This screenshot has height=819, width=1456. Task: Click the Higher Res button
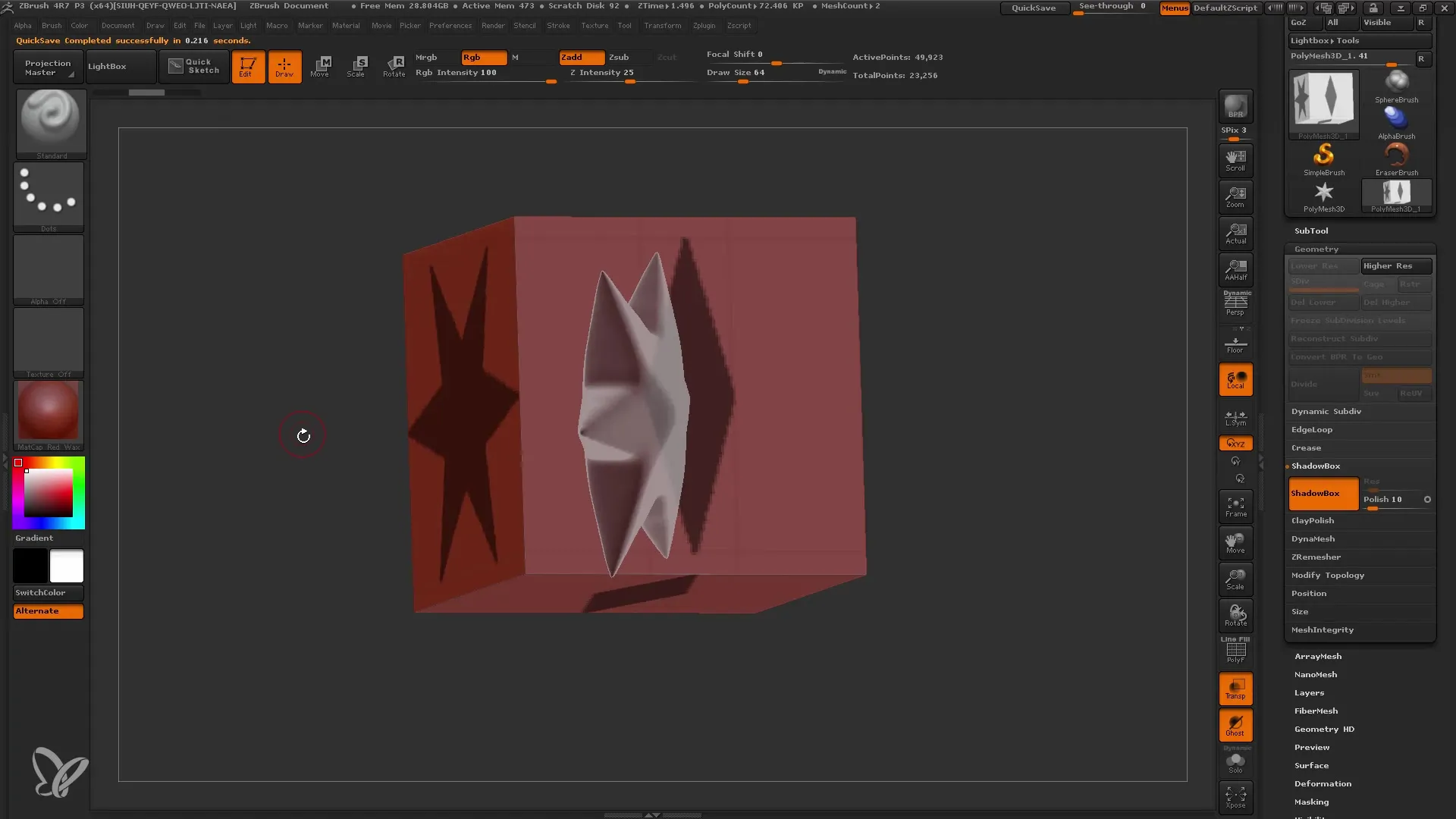(x=1396, y=266)
